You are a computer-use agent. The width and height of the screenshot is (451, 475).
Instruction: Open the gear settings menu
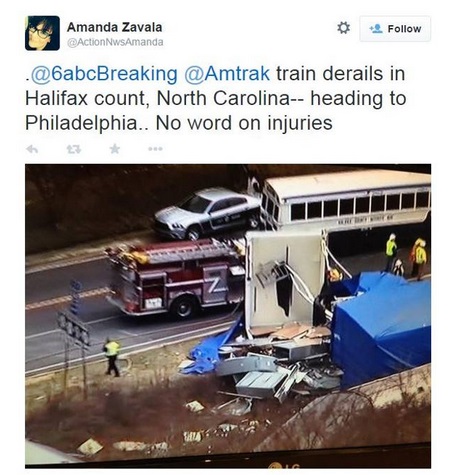click(x=343, y=28)
